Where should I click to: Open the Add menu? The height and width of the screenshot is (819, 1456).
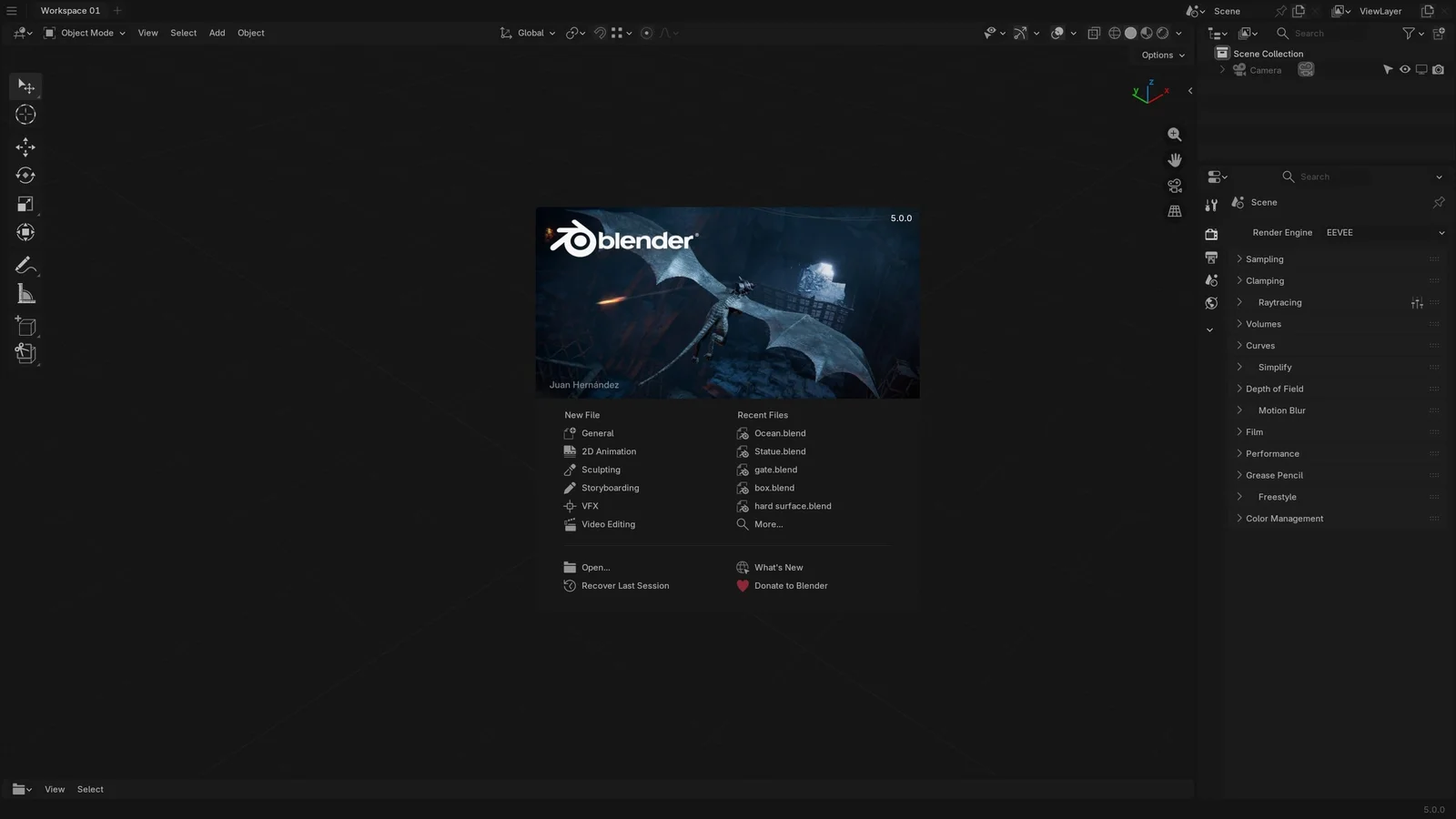coord(217,33)
